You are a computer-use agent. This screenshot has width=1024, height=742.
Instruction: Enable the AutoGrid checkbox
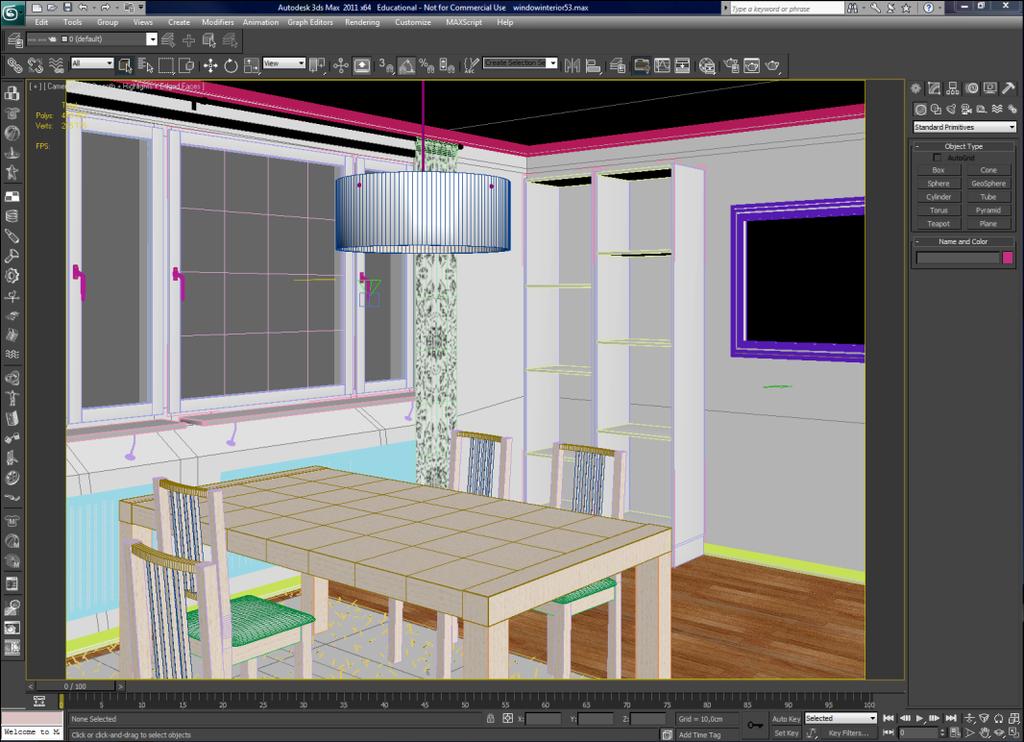point(937,157)
